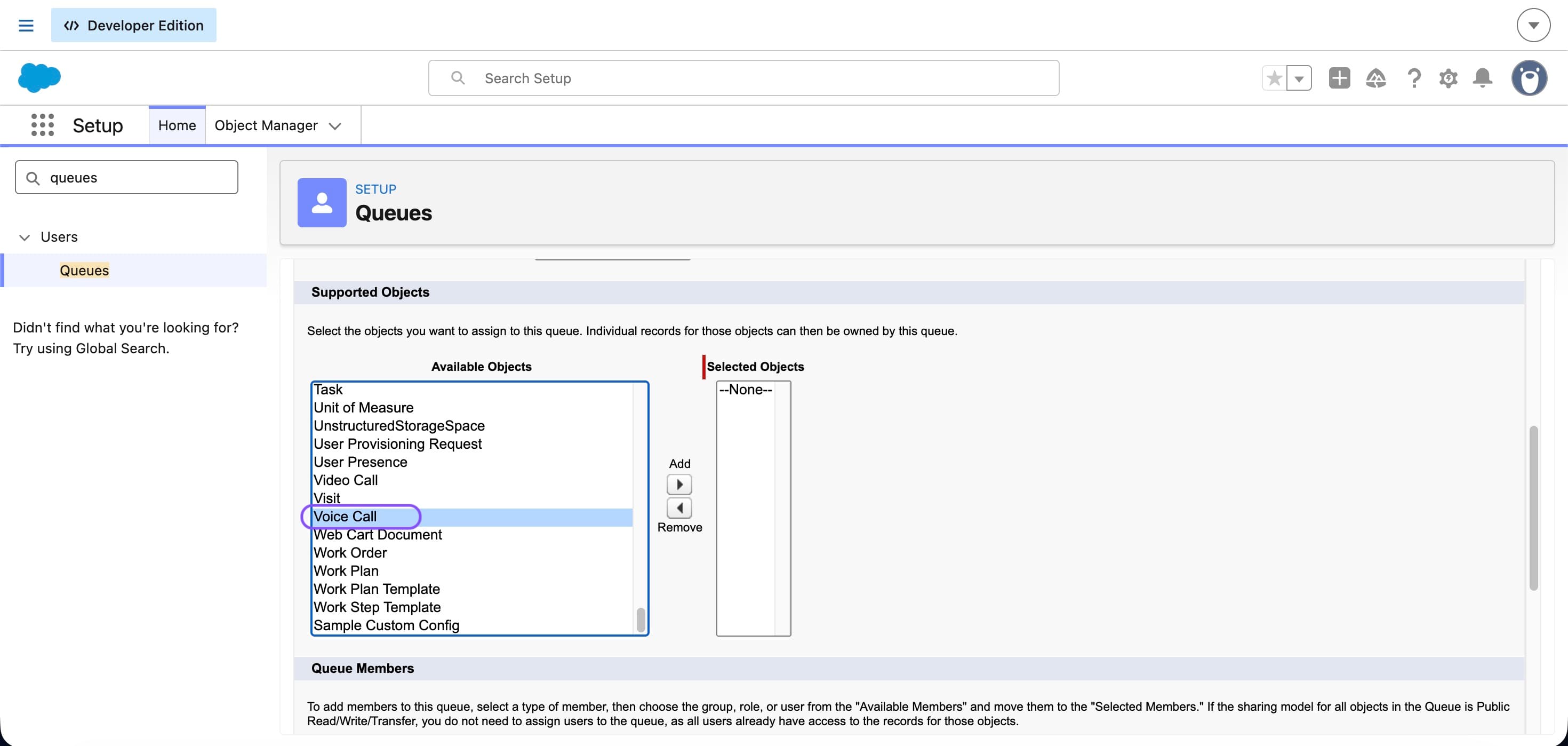Open the Notifications bell
1568x746 pixels.
tap(1482, 78)
